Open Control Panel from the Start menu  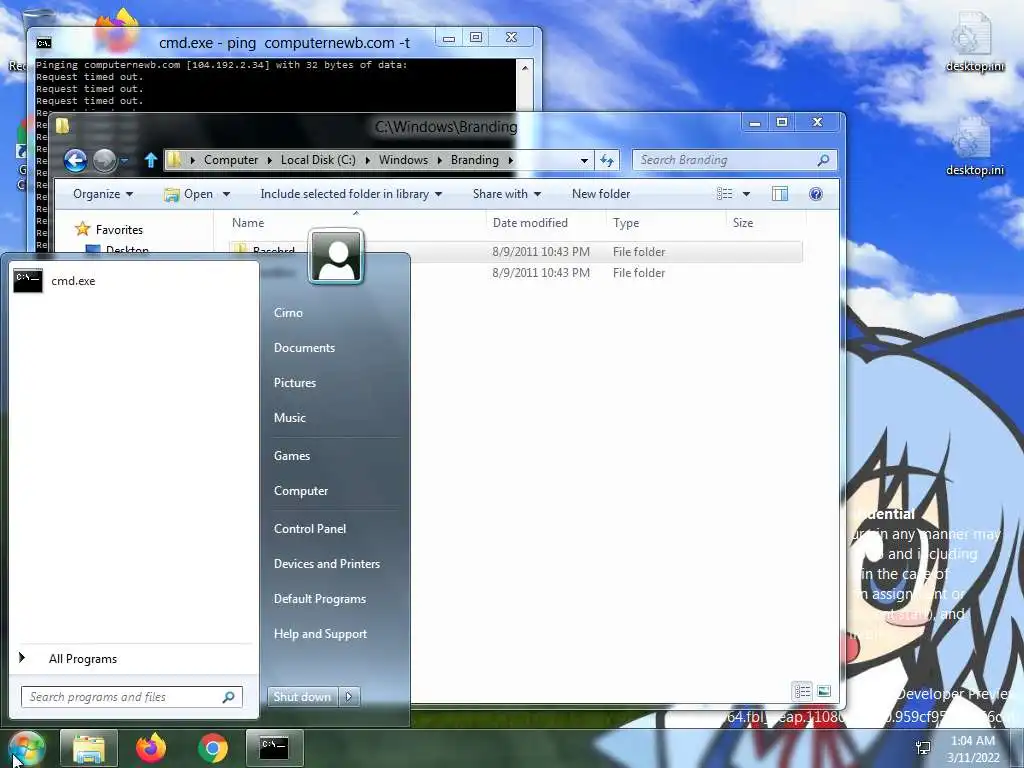pos(310,529)
